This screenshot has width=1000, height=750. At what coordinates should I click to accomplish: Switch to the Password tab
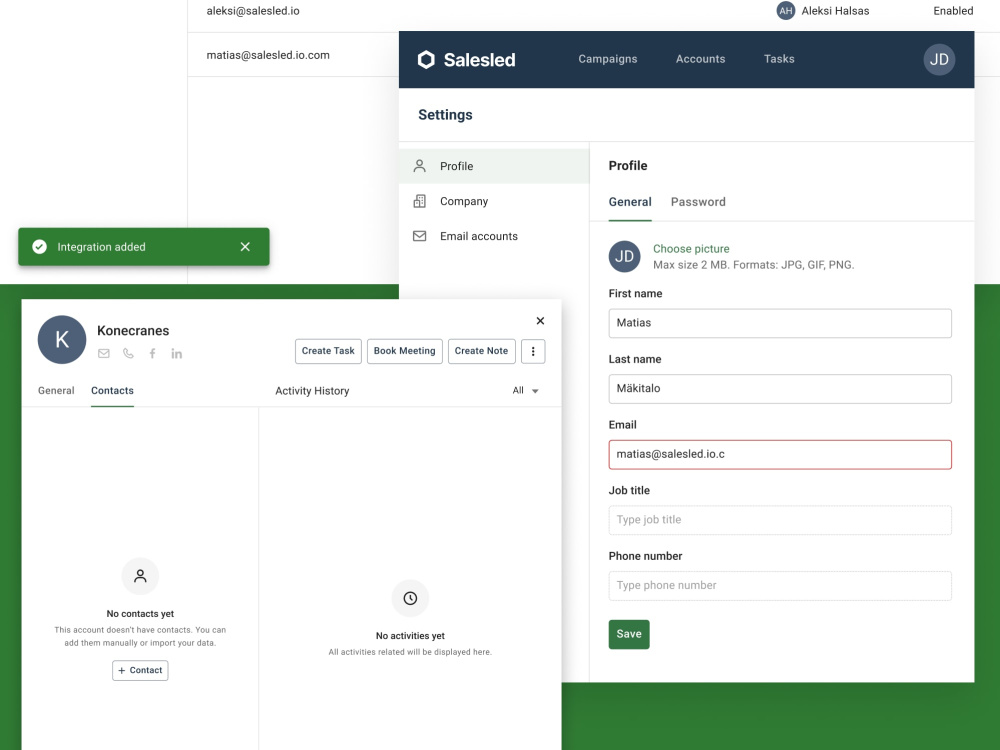(x=698, y=202)
